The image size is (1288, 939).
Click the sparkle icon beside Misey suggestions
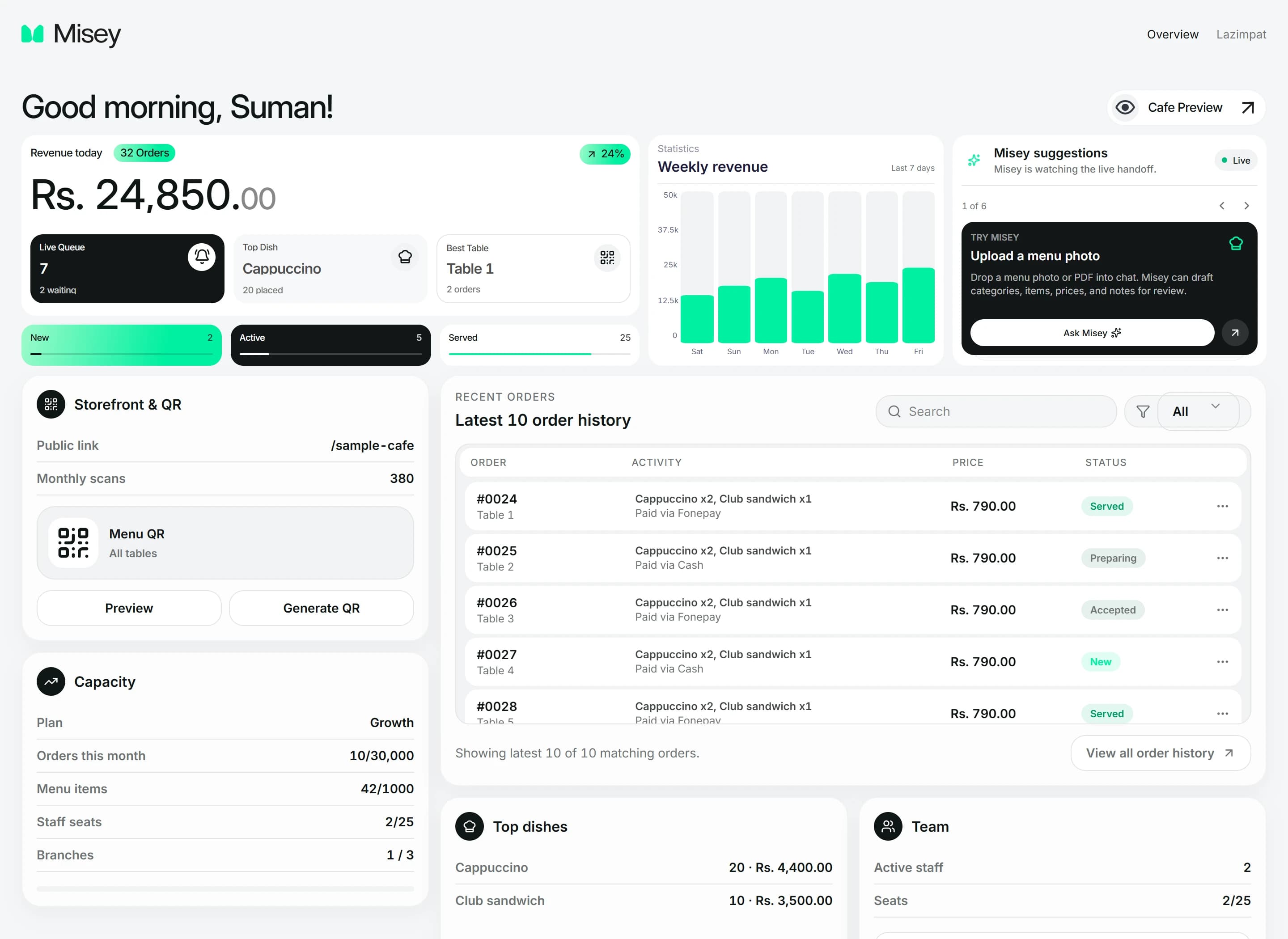coord(974,160)
